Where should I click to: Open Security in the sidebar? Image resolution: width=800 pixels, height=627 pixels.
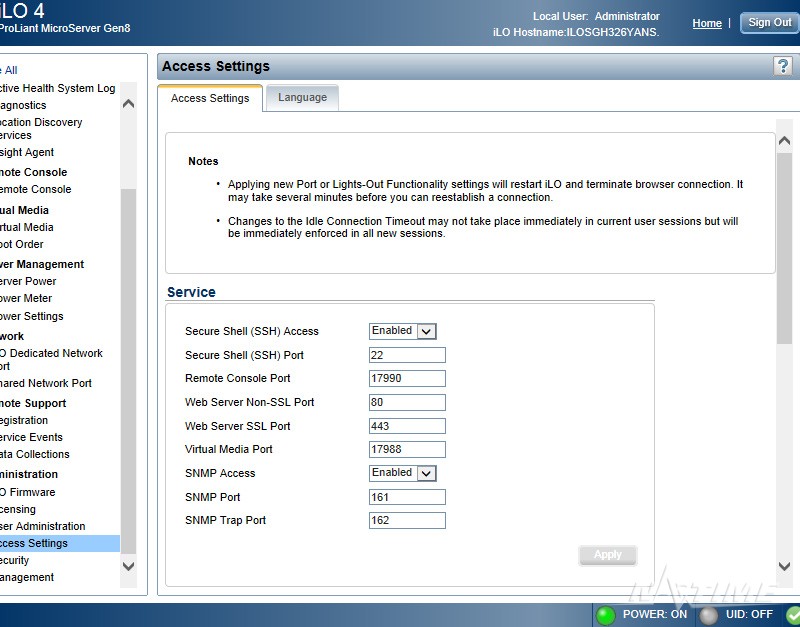tap(14, 560)
